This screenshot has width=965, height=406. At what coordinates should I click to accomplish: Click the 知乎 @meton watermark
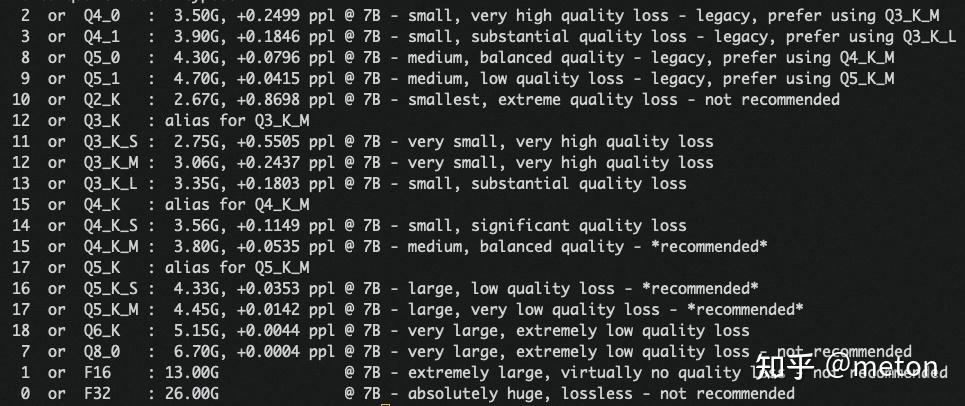click(848, 367)
